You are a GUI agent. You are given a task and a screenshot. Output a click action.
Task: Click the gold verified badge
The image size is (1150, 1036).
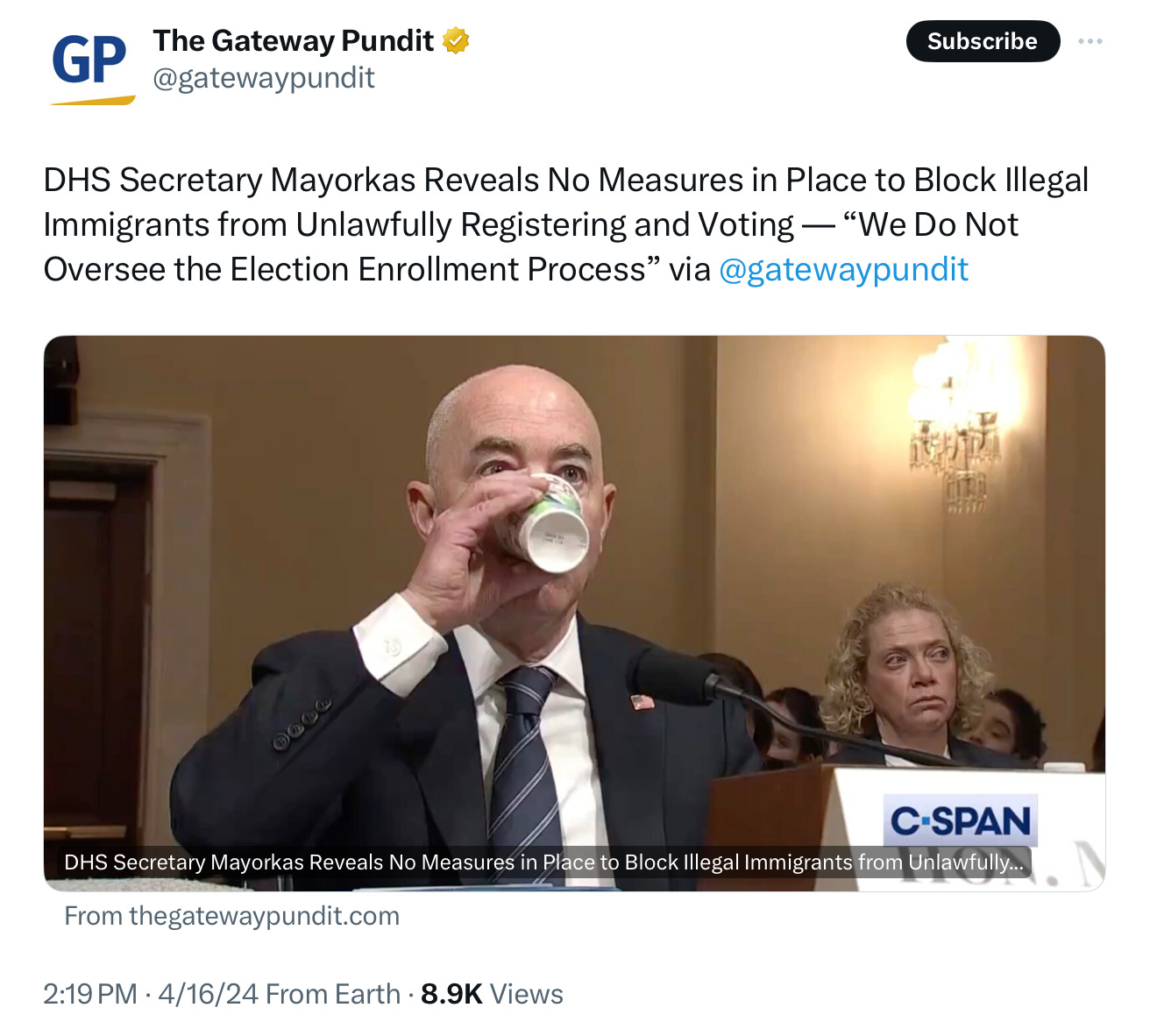tap(456, 40)
